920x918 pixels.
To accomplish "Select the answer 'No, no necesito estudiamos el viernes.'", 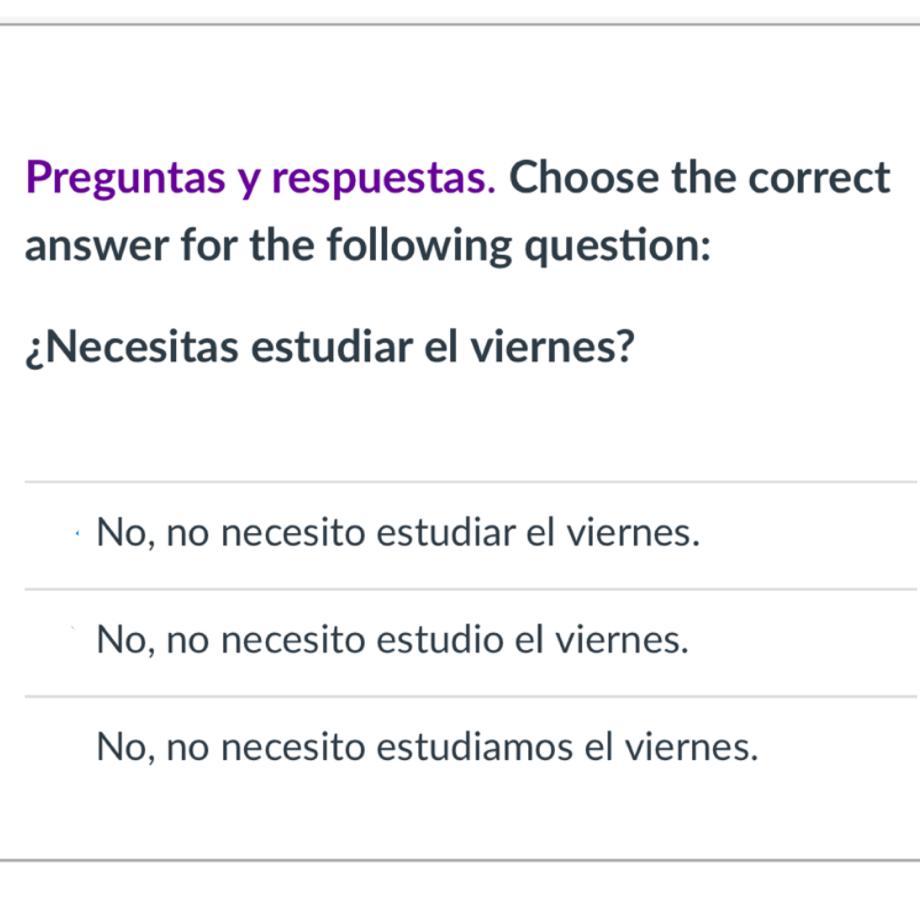I will tap(427, 747).
